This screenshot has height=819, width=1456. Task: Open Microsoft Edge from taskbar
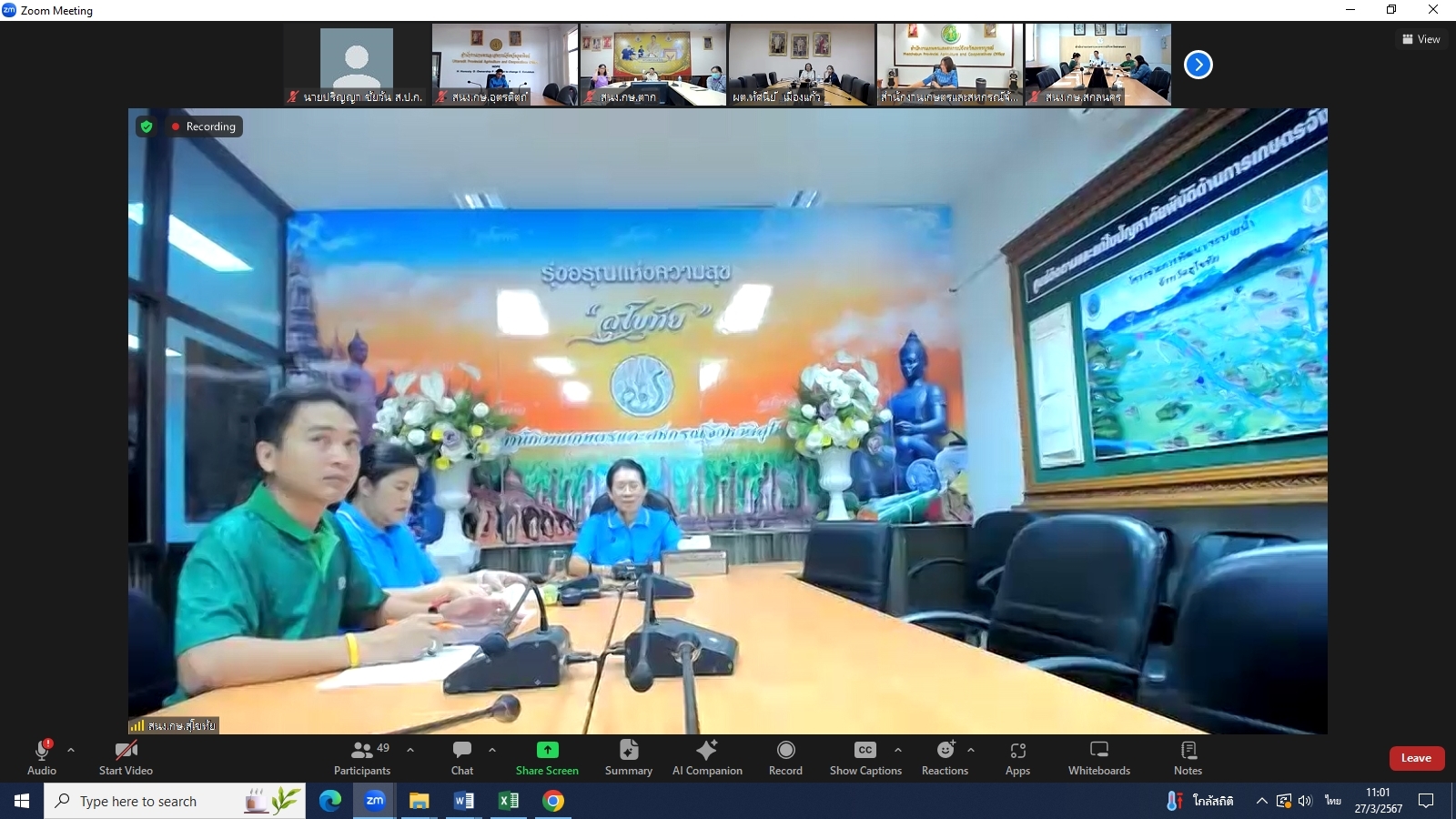click(x=329, y=801)
